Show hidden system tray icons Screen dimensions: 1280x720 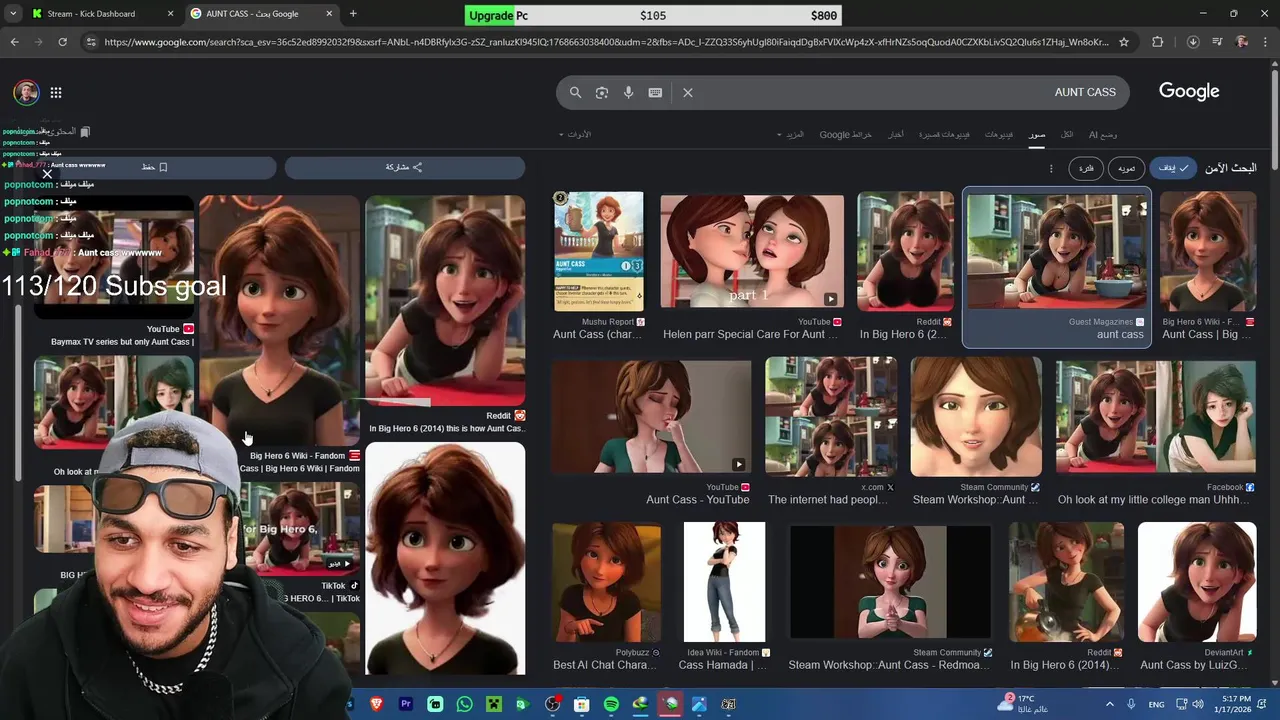[1109, 704]
